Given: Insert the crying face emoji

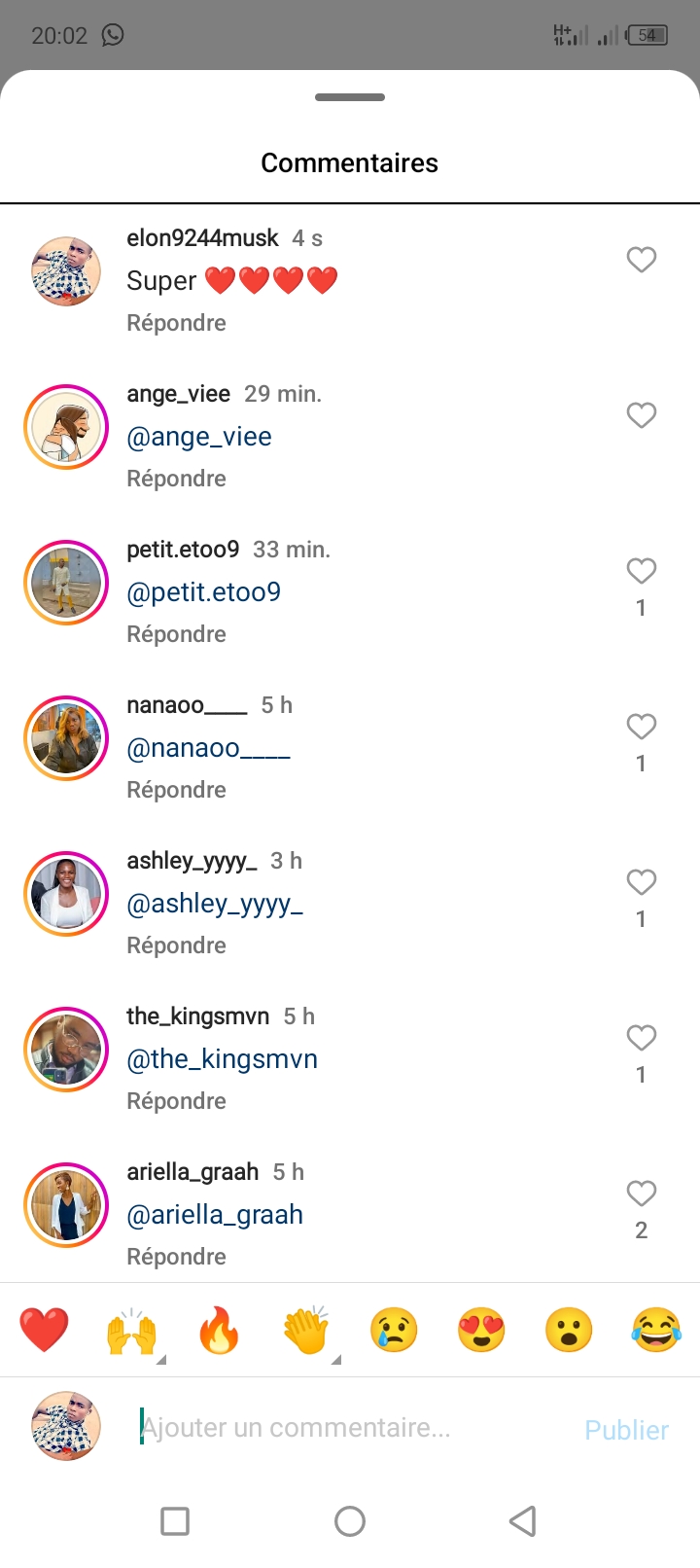Looking at the screenshot, I should pos(394,1330).
